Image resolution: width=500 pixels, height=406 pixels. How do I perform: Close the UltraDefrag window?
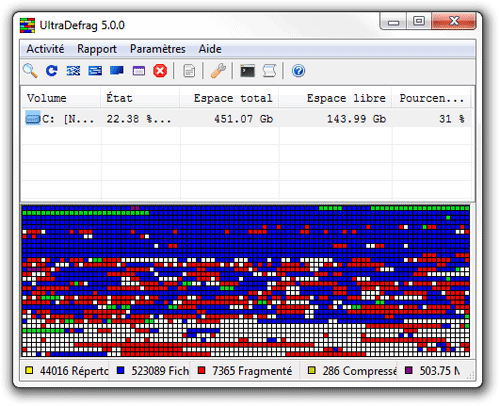point(454,22)
